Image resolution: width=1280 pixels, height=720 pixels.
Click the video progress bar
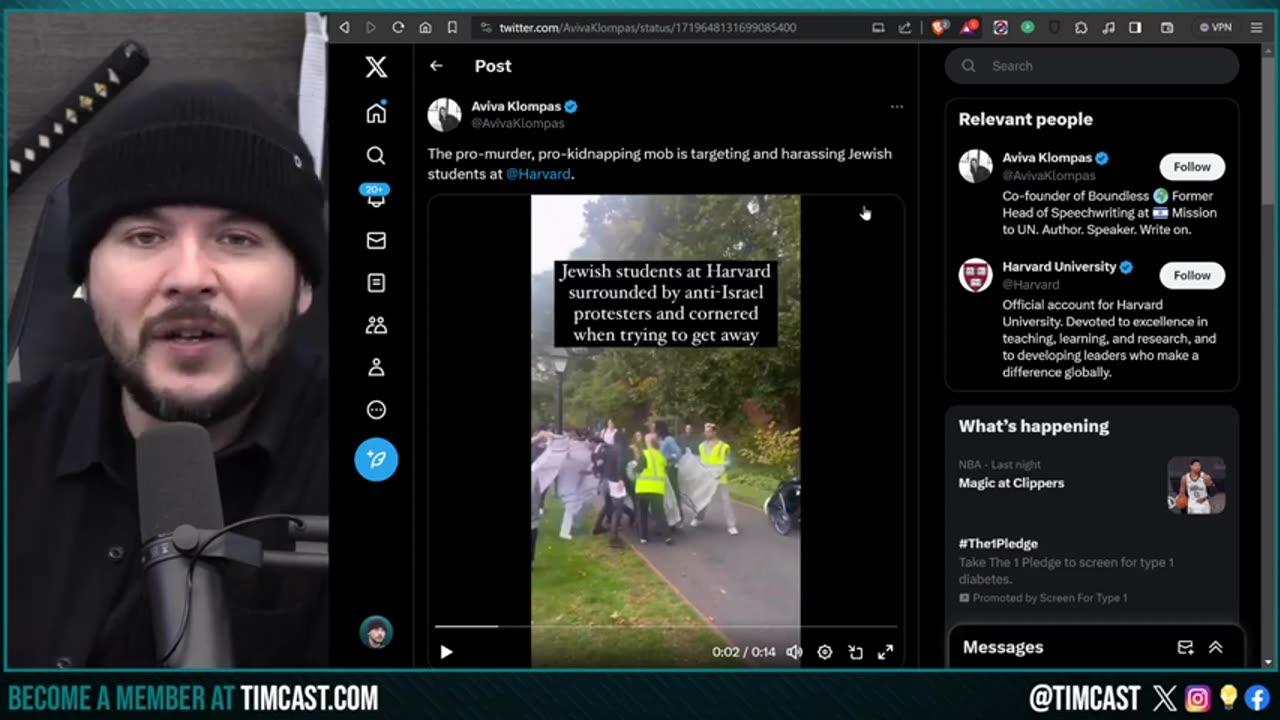click(x=665, y=627)
